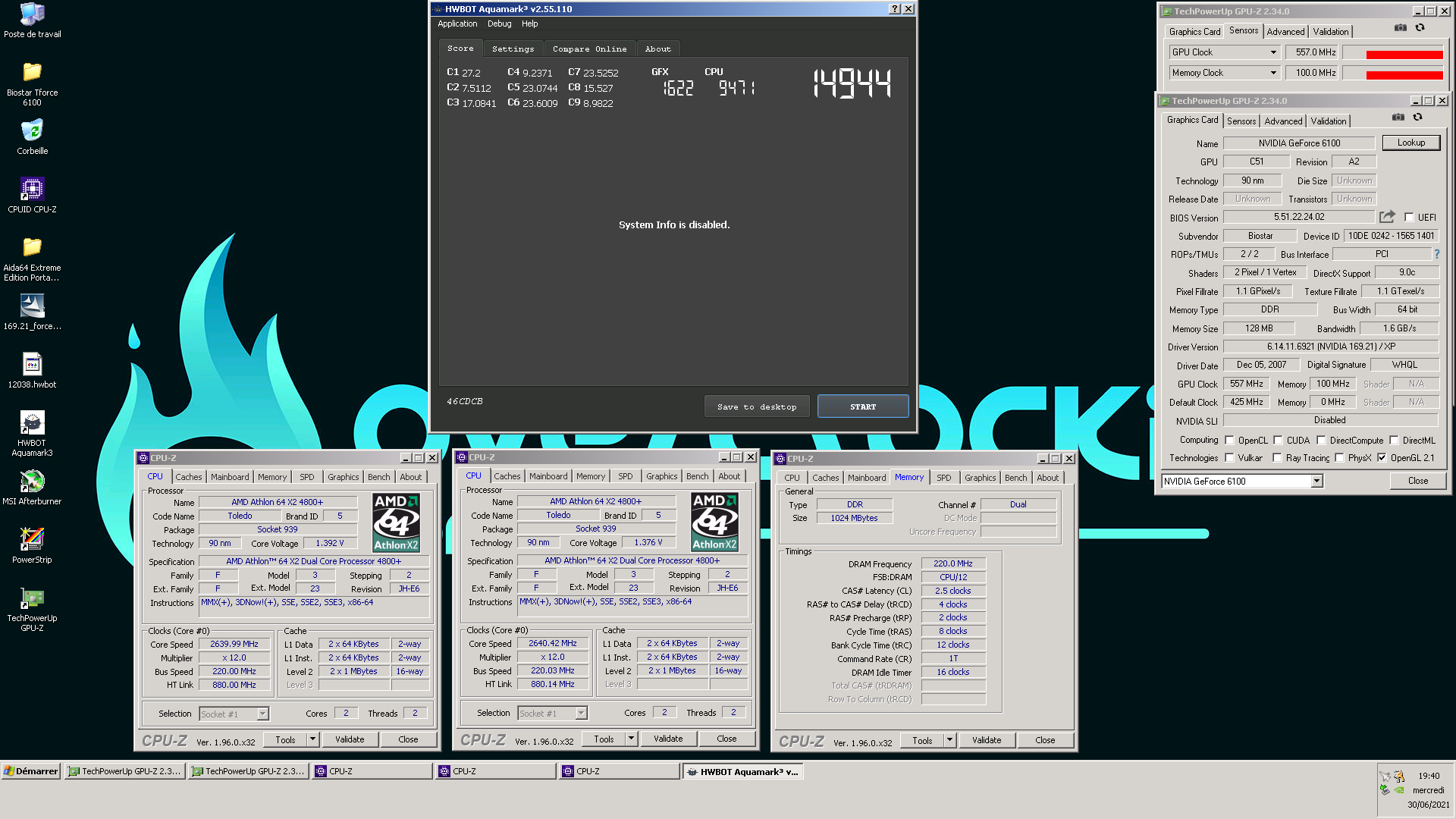Open Memory Clock sensor dropdown
The width and height of the screenshot is (1456, 819).
[1225, 73]
